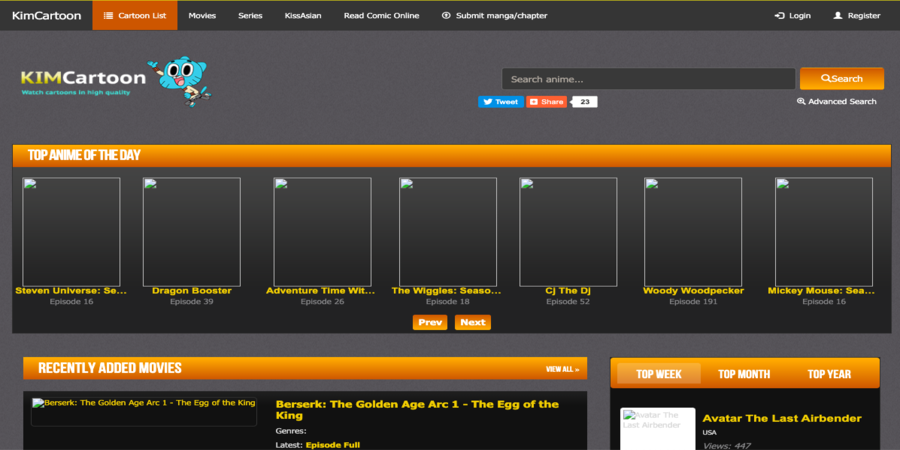
Task: Click the KimCartoon brand text in navbar
Action: coord(46,15)
